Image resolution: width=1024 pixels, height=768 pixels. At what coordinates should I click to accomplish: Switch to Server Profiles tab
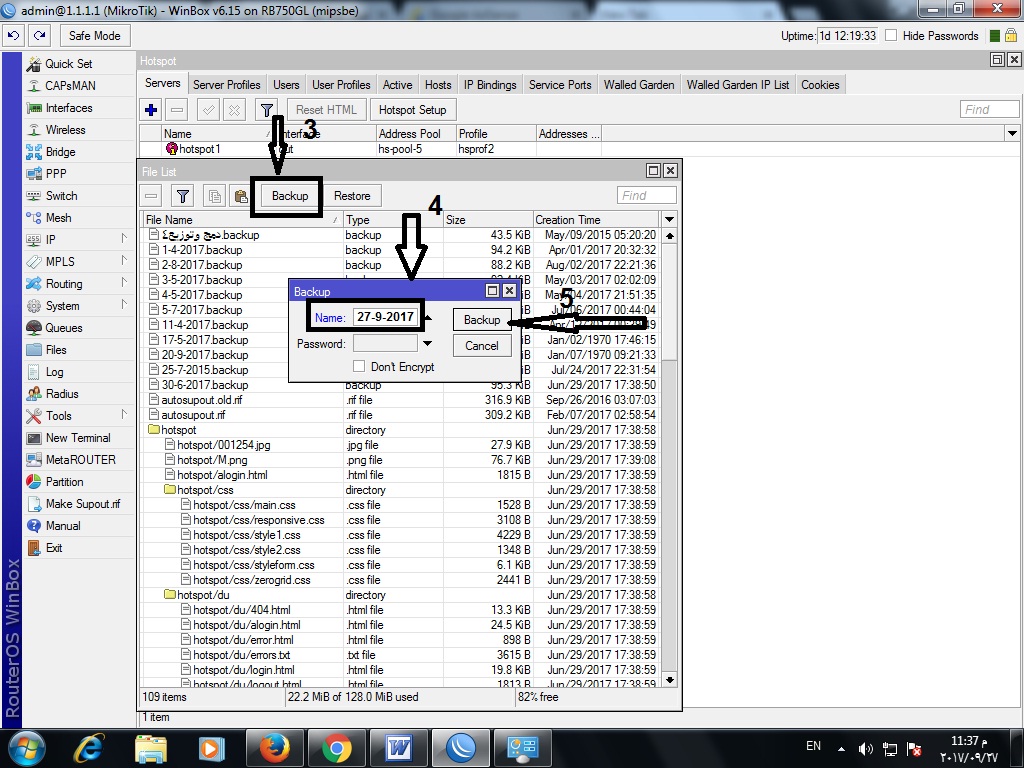tap(227, 85)
